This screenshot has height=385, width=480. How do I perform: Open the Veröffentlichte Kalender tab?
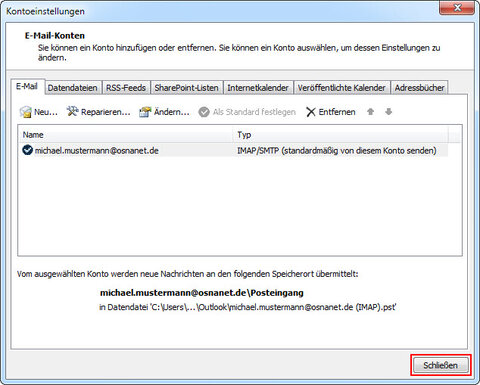tap(342, 88)
